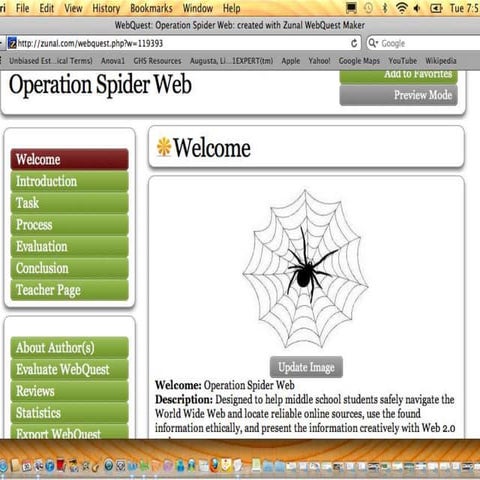The width and height of the screenshot is (480, 480).
Task: Click the zunal.com URL address field
Action: (x=183, y=43)
